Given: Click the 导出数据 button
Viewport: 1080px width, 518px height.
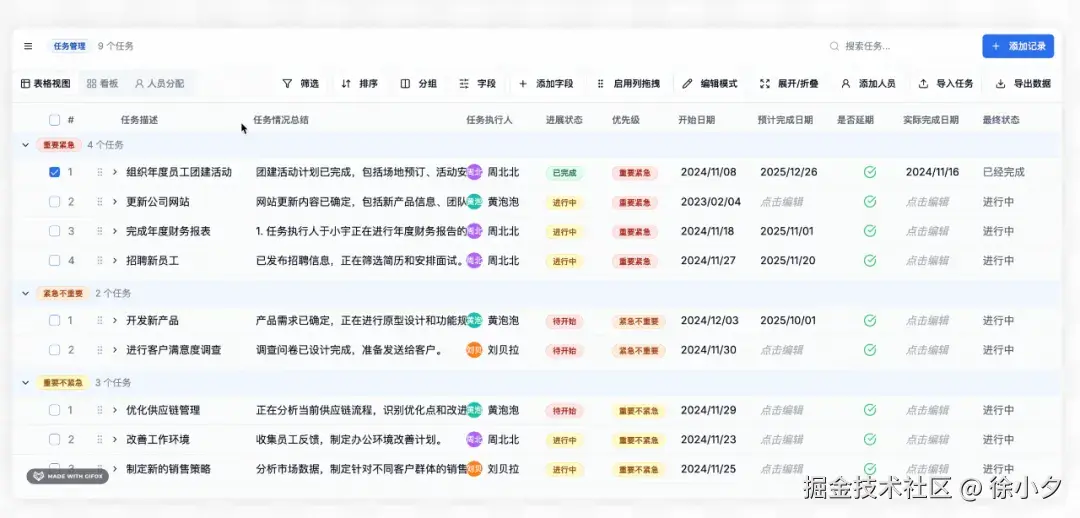Looking at the screenshot, I should (1024, 83).
